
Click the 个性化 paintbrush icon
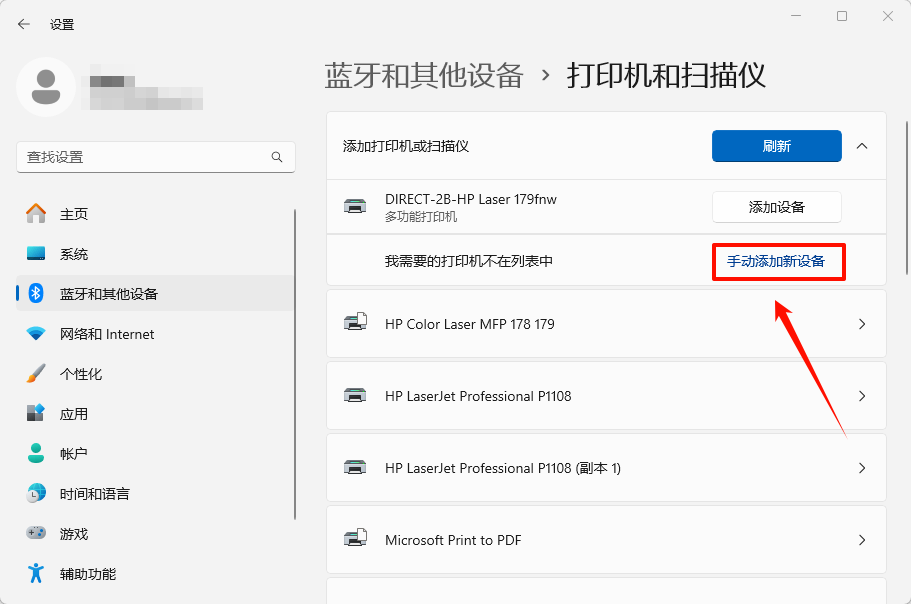[36, 374]
